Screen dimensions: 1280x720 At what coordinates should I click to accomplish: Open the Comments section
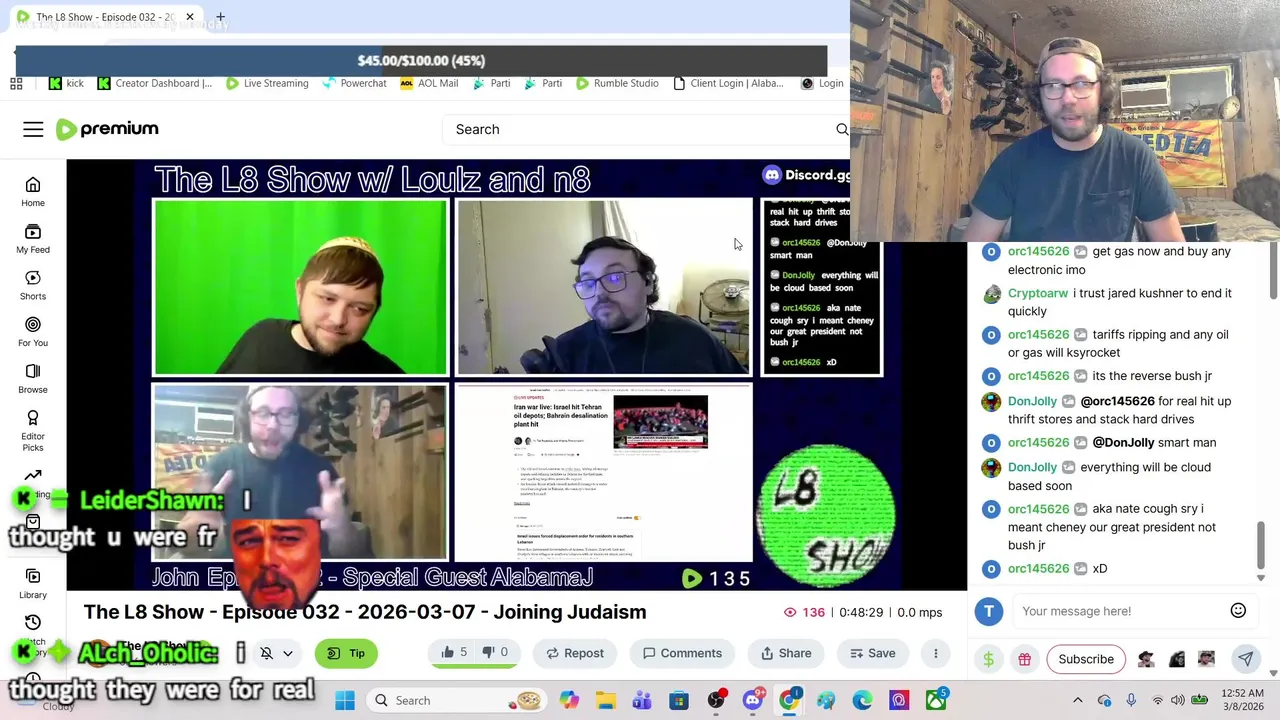[x=682, y=653]
